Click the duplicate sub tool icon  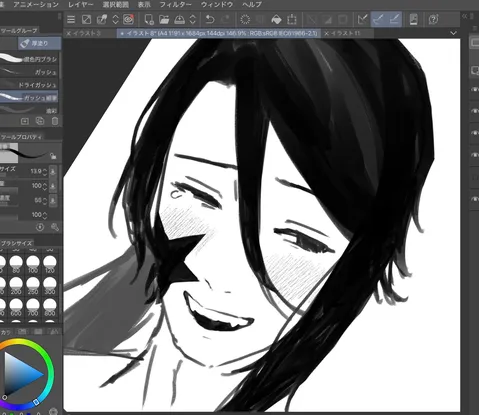click(x=40, y=121)
